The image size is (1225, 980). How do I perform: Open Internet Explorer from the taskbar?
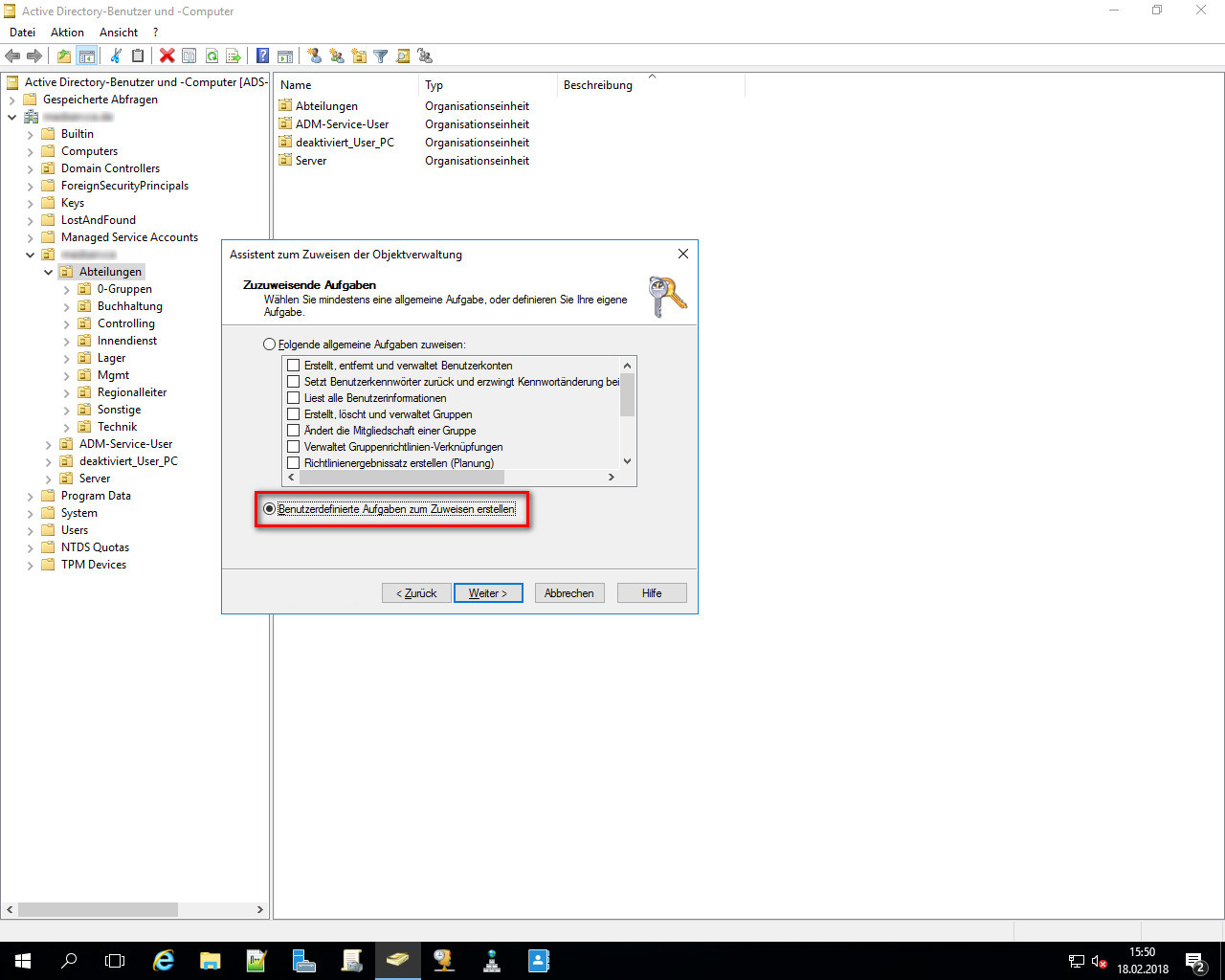(164, 961)
